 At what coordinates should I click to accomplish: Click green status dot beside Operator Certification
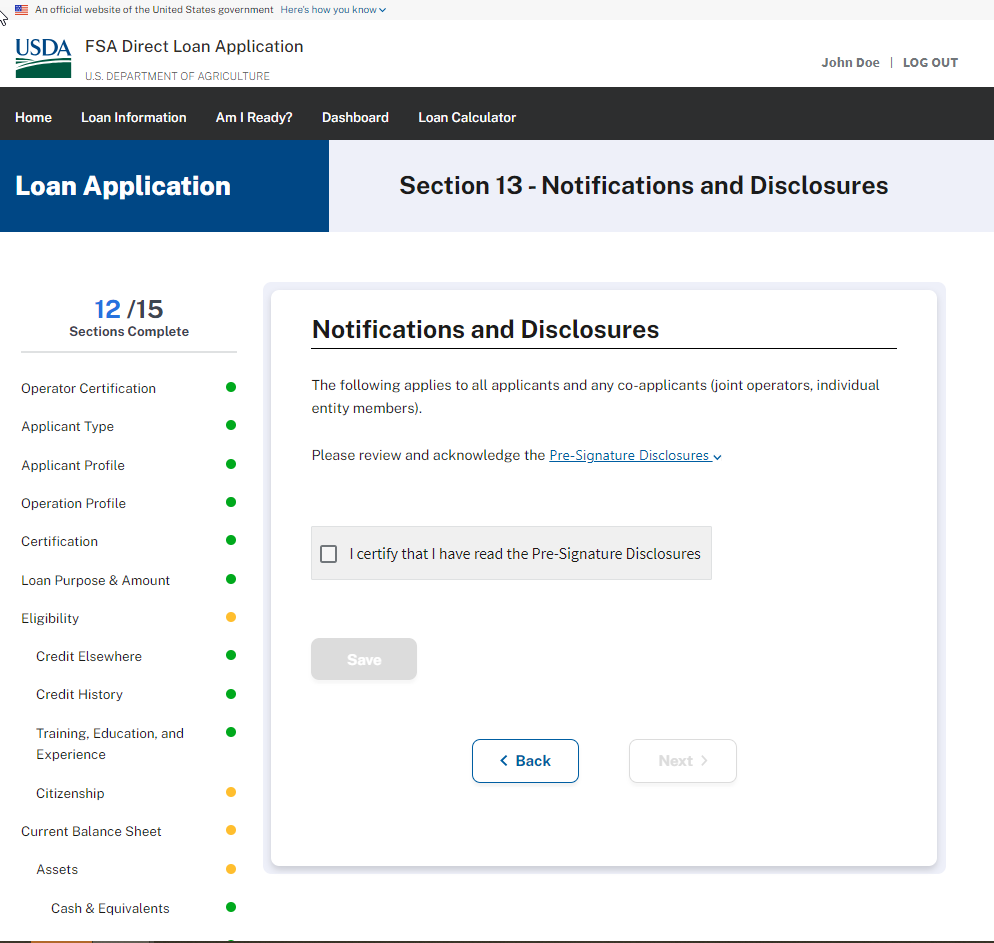[231, 387]
